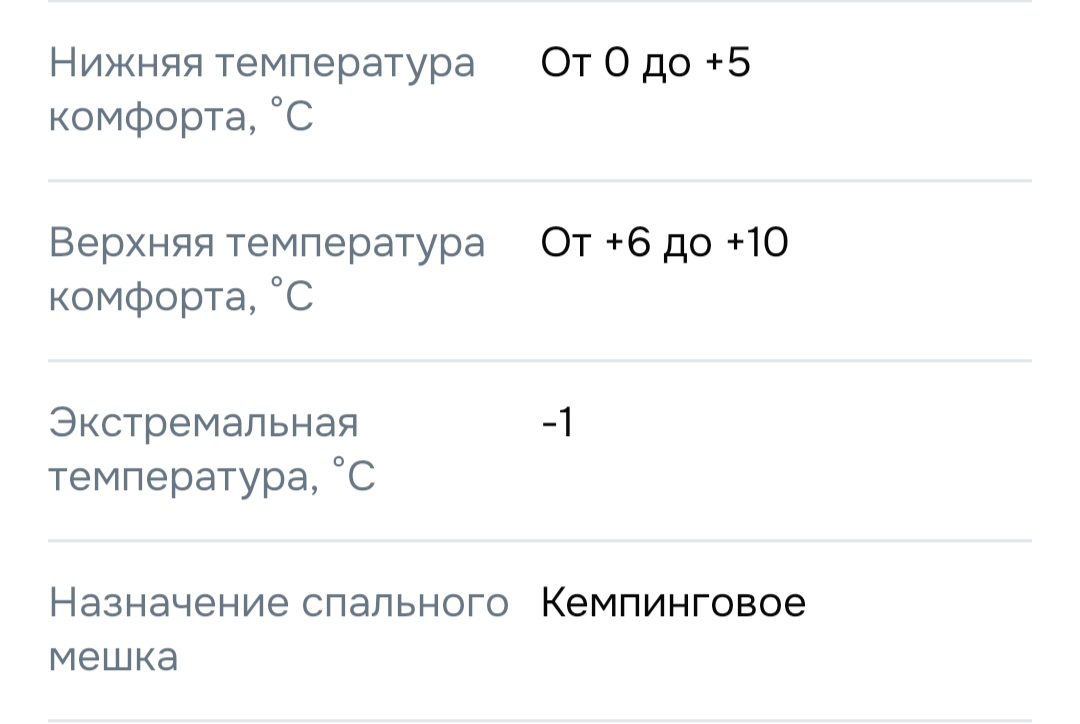Select the "-1" extreme temperature value
The width and height of the screenshot is (1080, 724).
click(x=557, y=425)
